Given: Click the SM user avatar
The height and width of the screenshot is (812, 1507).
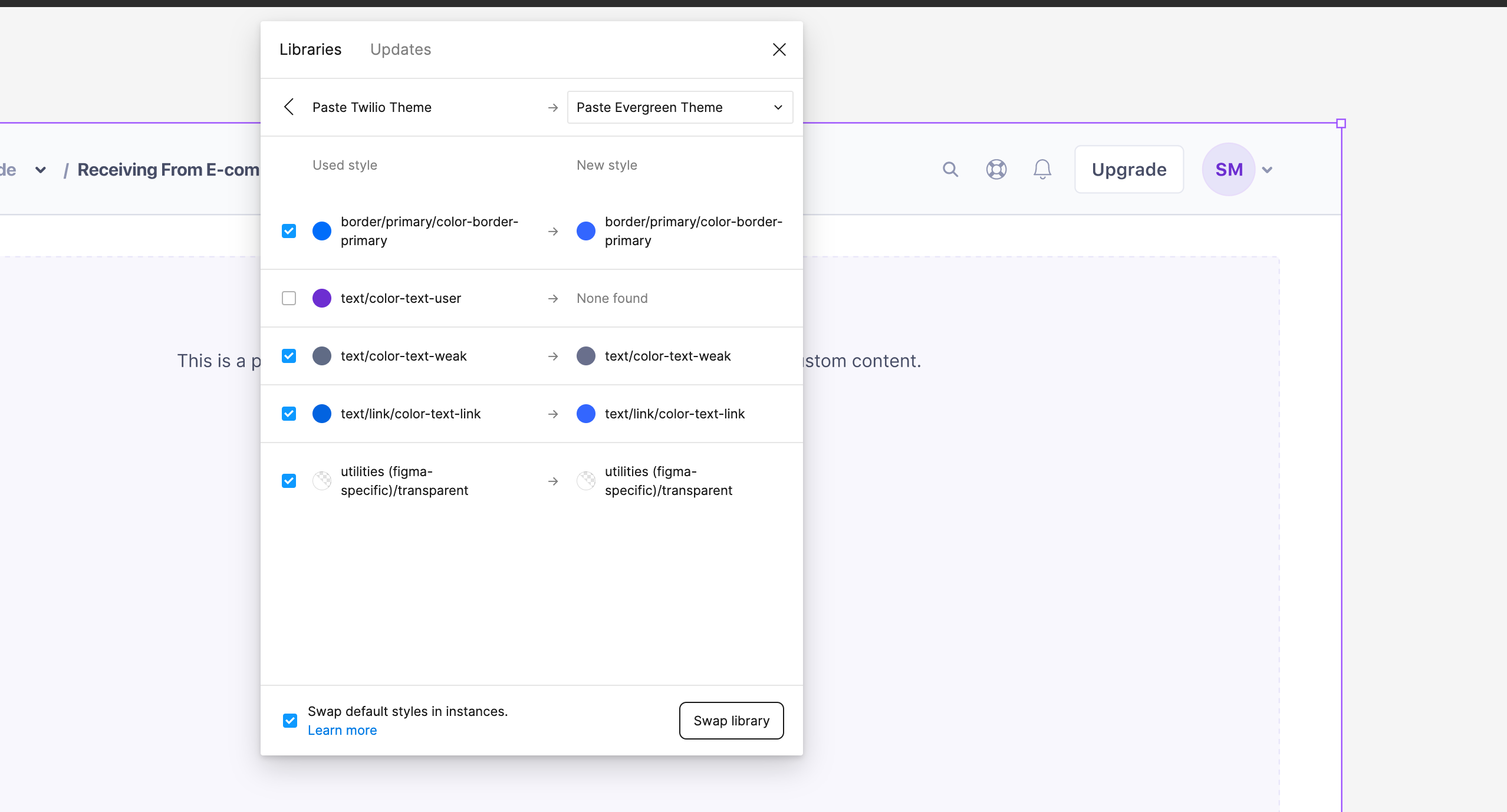Looking at the screenshot, I should pyautogui.click(x=1229, y=170).
